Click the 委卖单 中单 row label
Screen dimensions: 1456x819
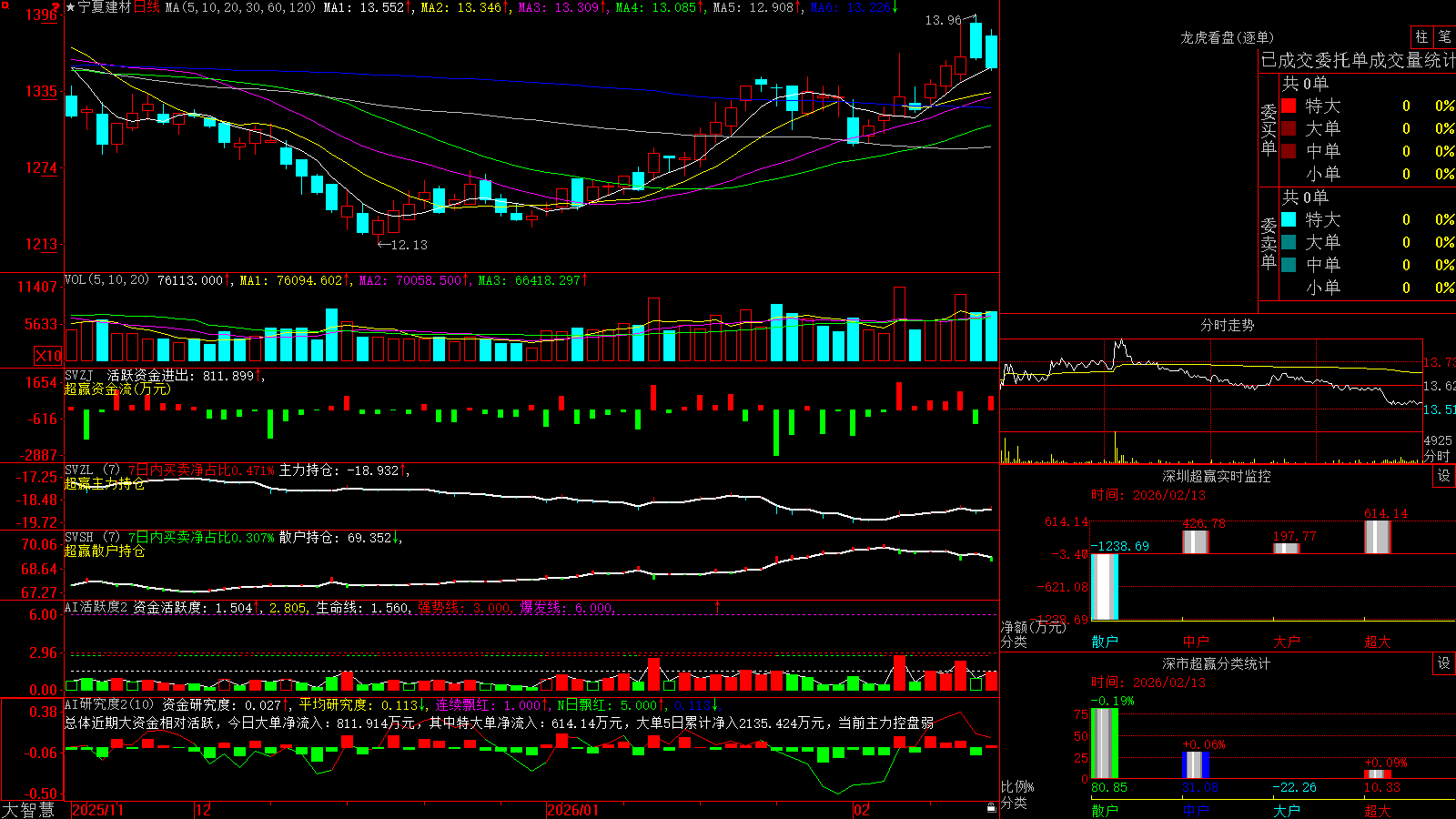coord(1322,265)
